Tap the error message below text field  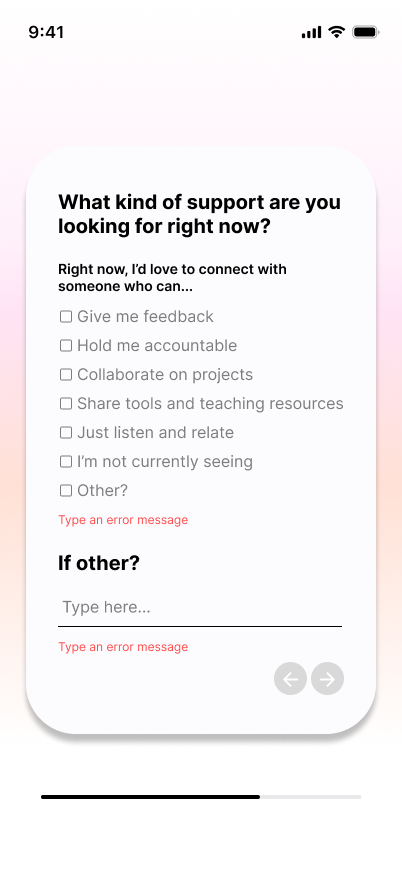click(123, 647)
